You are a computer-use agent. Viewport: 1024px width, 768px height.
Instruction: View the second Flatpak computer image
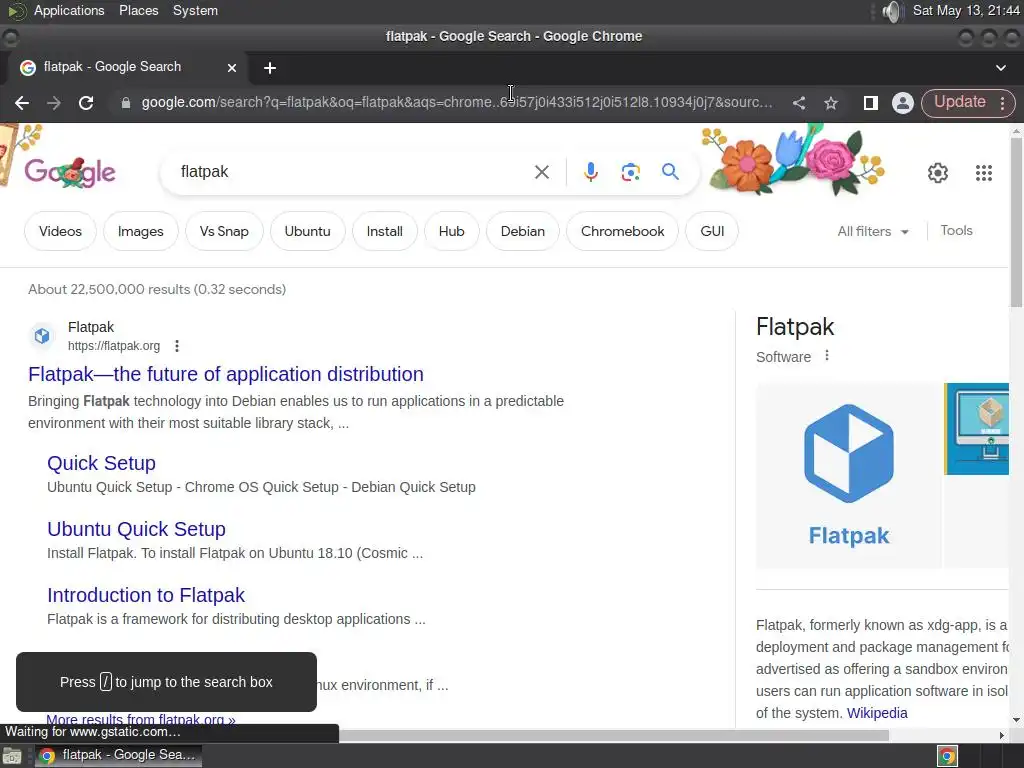(x=976, y=429)
